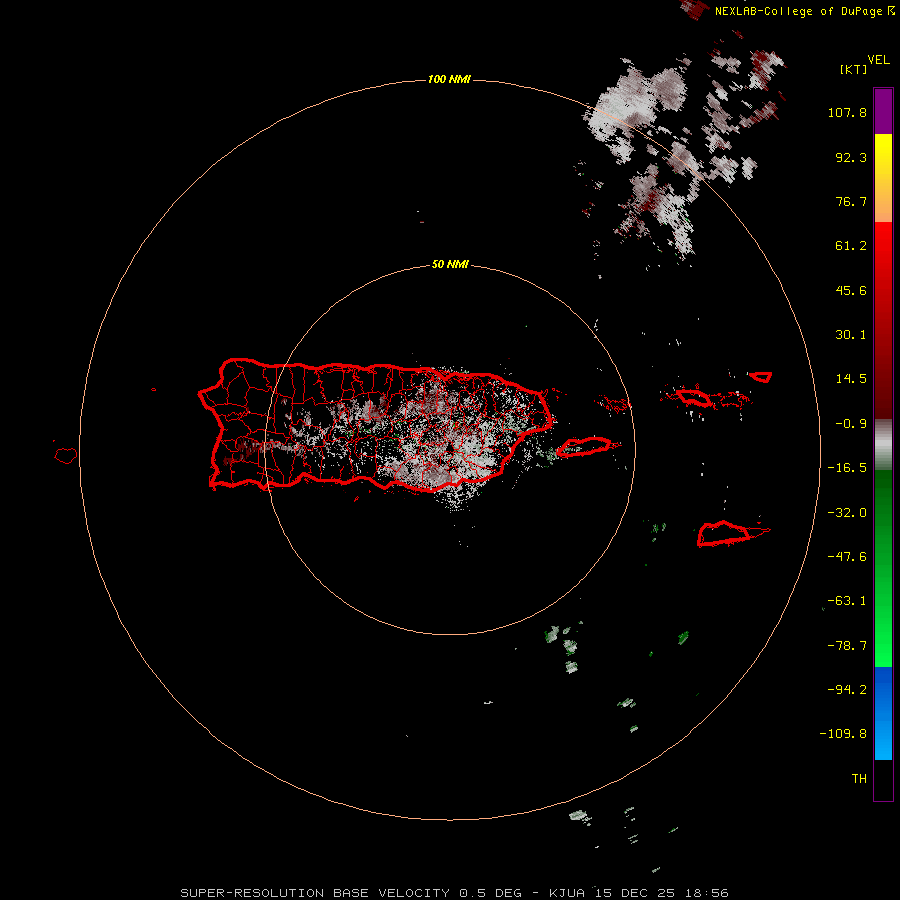Click the Culebra island outline
Screen dimensions: 900x900
coord(614,404)
